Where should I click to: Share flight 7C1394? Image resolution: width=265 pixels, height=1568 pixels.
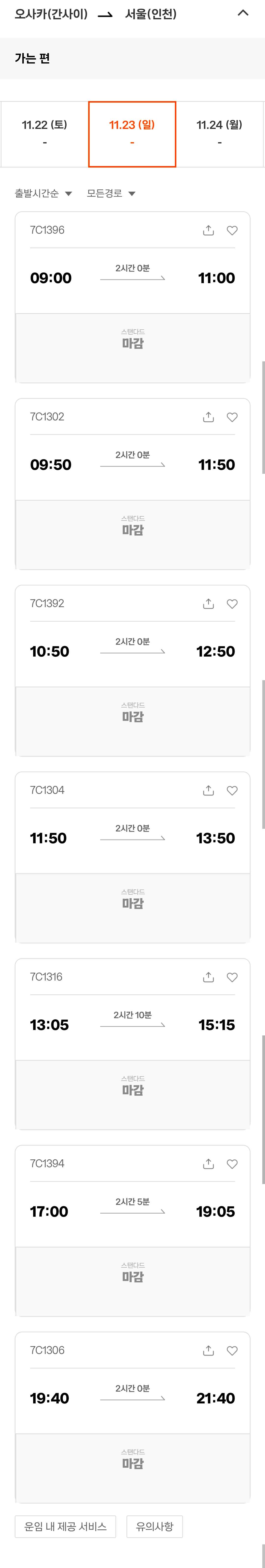[x=209, y=1164]
